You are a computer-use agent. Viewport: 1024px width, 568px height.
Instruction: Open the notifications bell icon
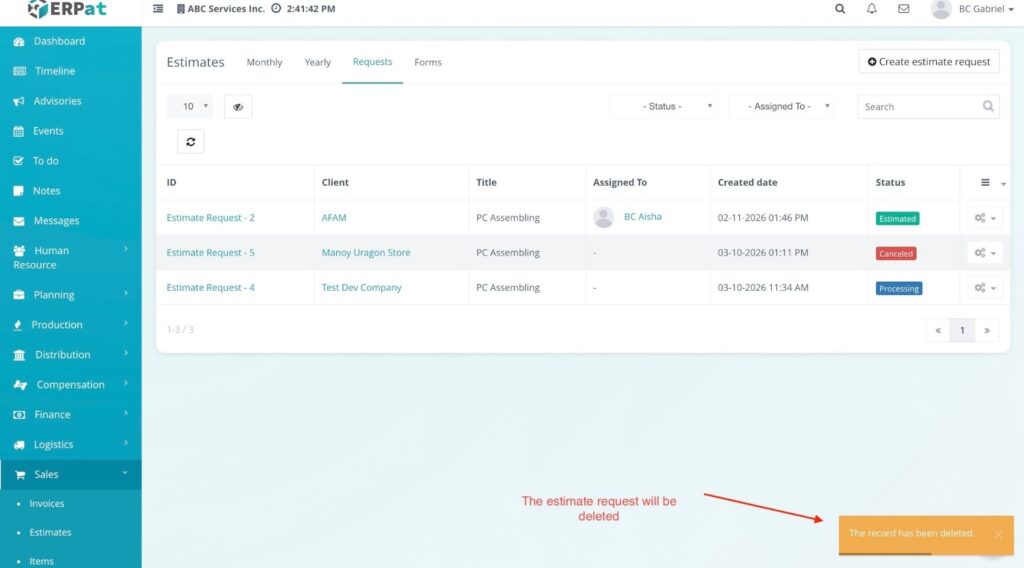871,9
